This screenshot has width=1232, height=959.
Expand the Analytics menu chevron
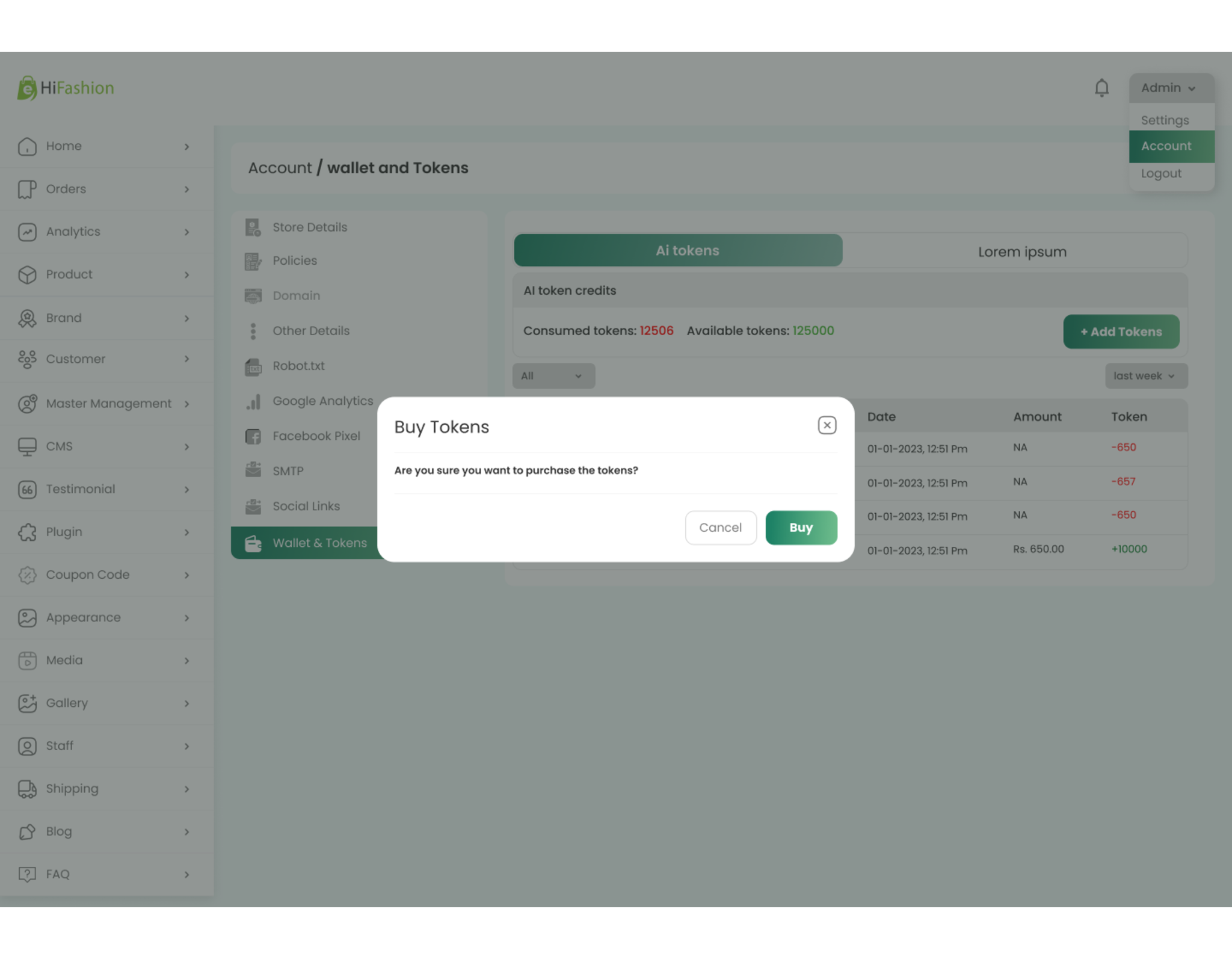(187, 232)
